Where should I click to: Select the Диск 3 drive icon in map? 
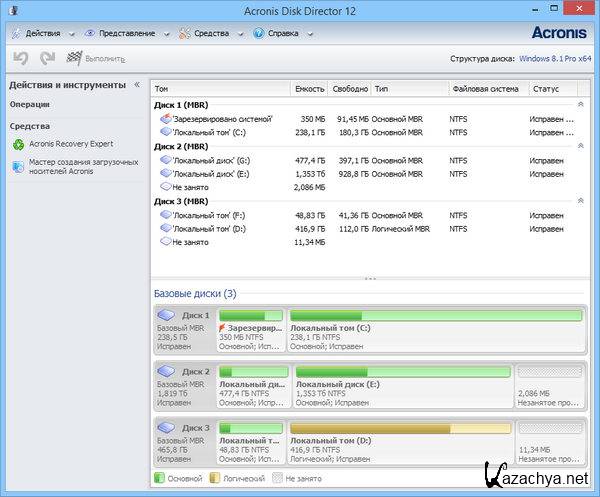166,428
